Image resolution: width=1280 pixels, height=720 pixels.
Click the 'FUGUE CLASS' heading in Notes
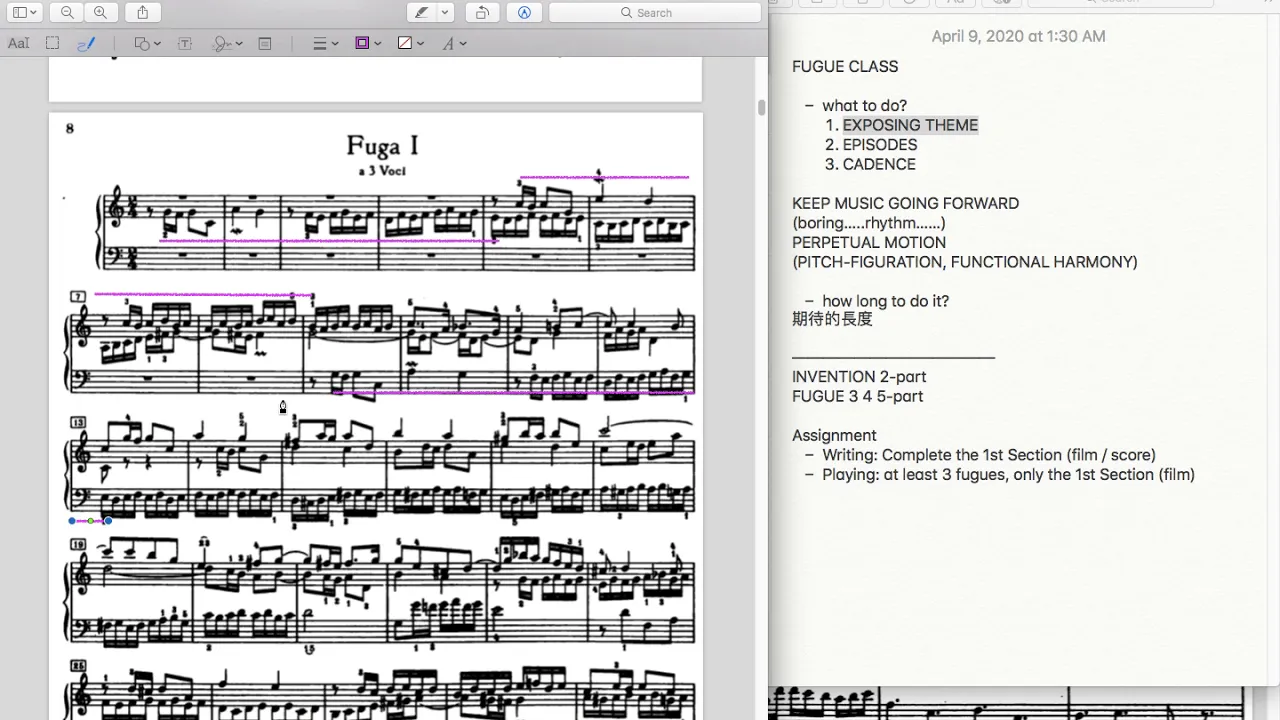click(845, 67)
